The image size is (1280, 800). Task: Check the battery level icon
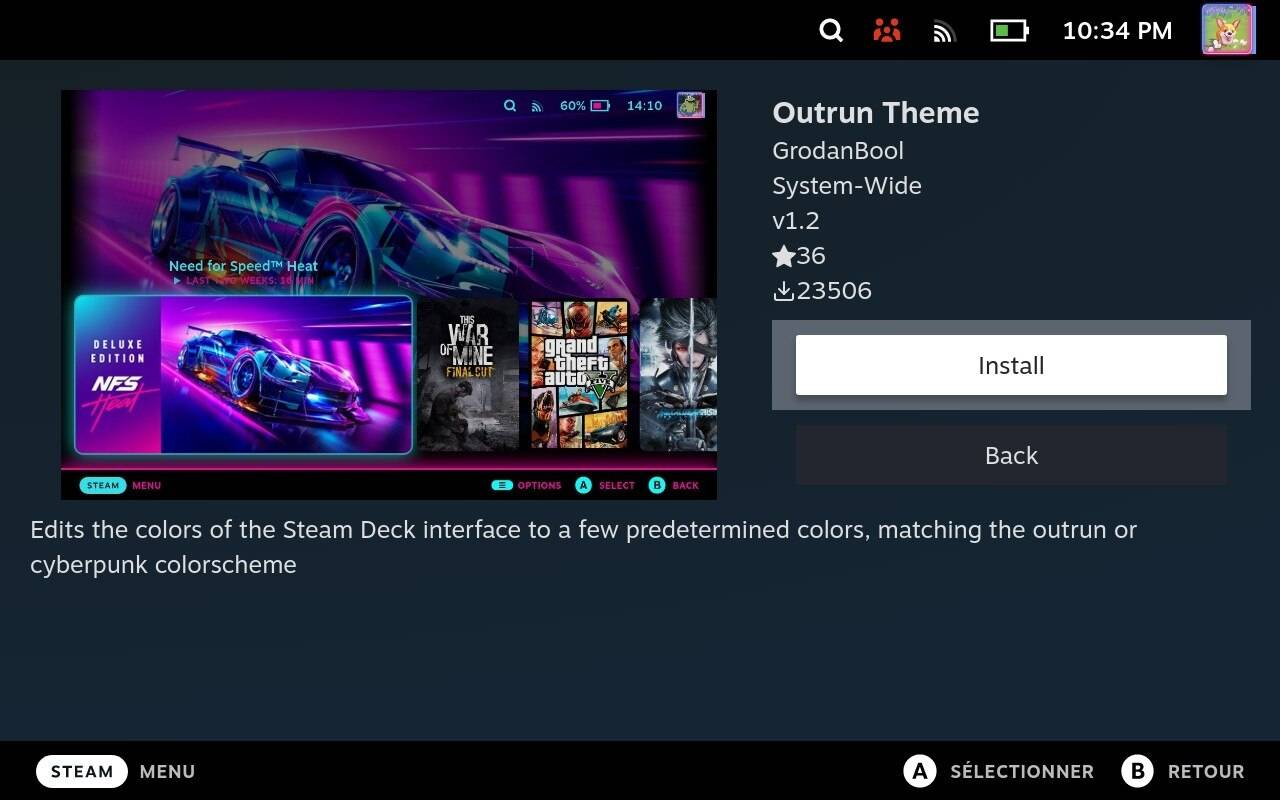tap(1009, 31)
